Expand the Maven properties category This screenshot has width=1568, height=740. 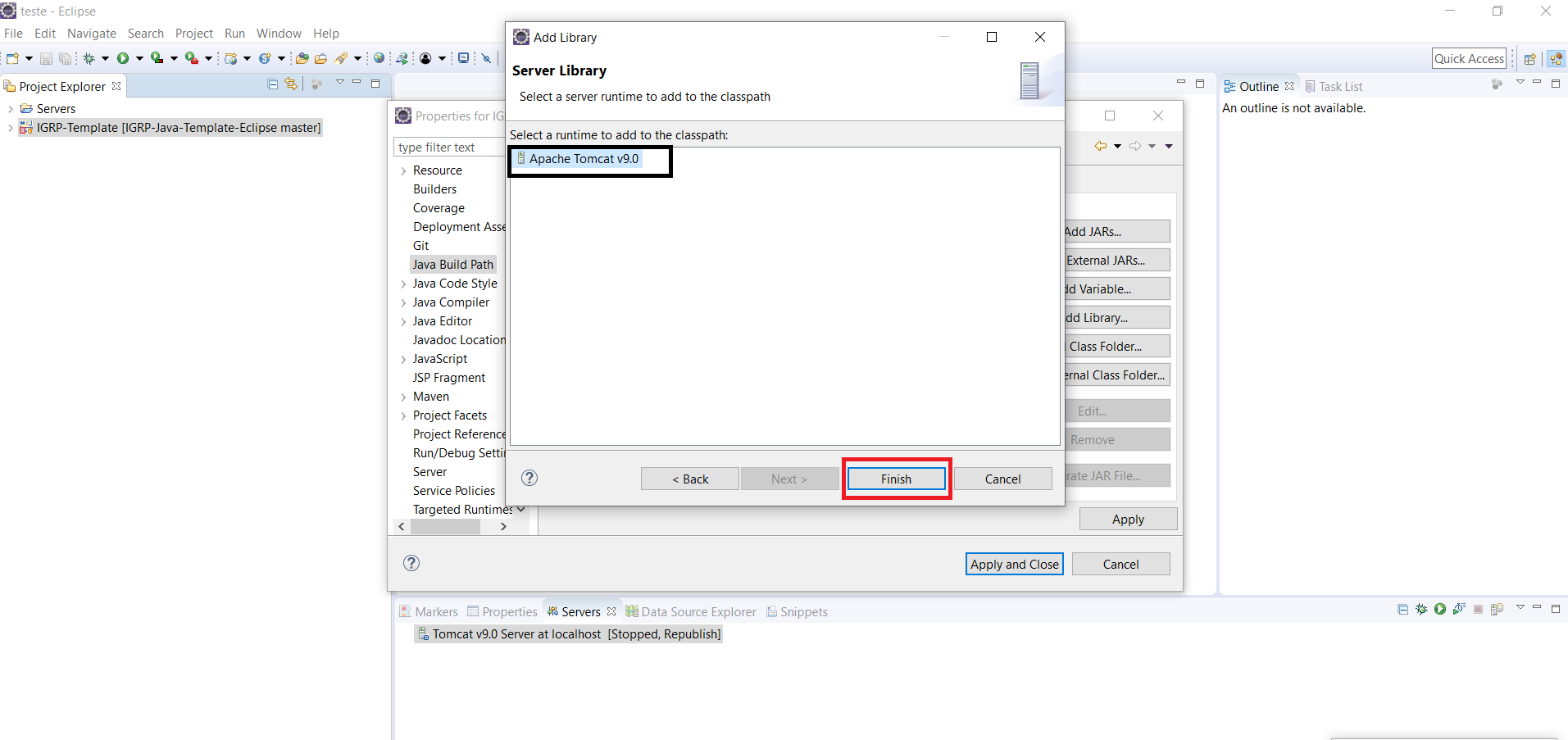point(403,397)
